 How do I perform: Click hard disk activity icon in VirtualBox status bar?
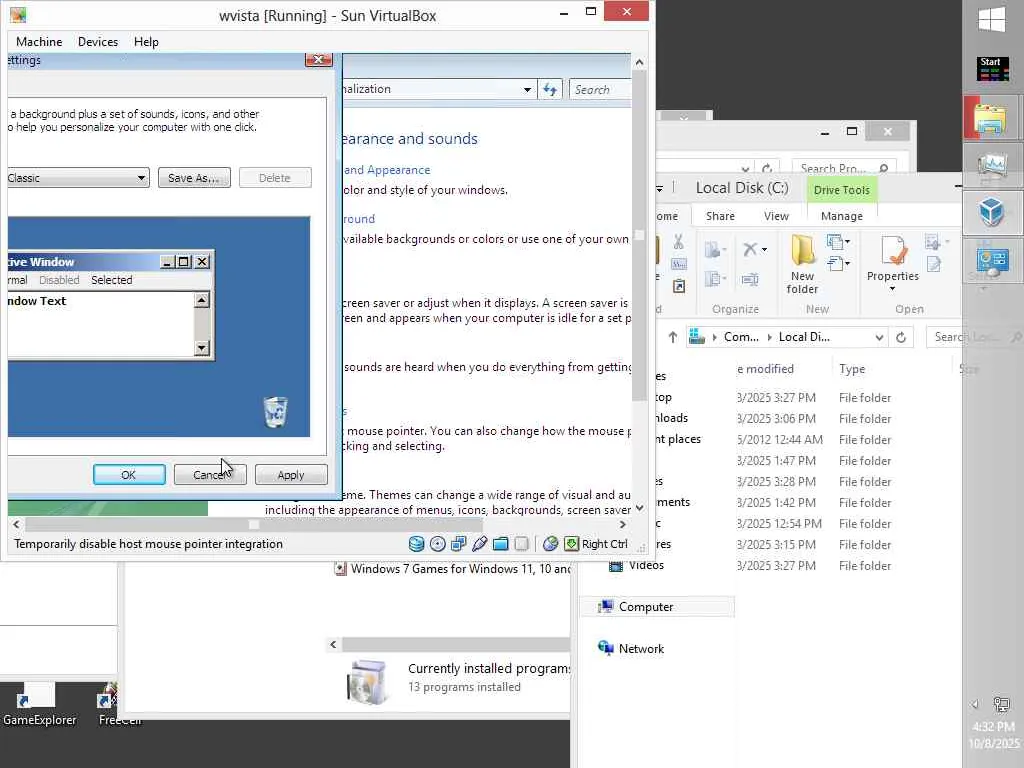[416, 543]
